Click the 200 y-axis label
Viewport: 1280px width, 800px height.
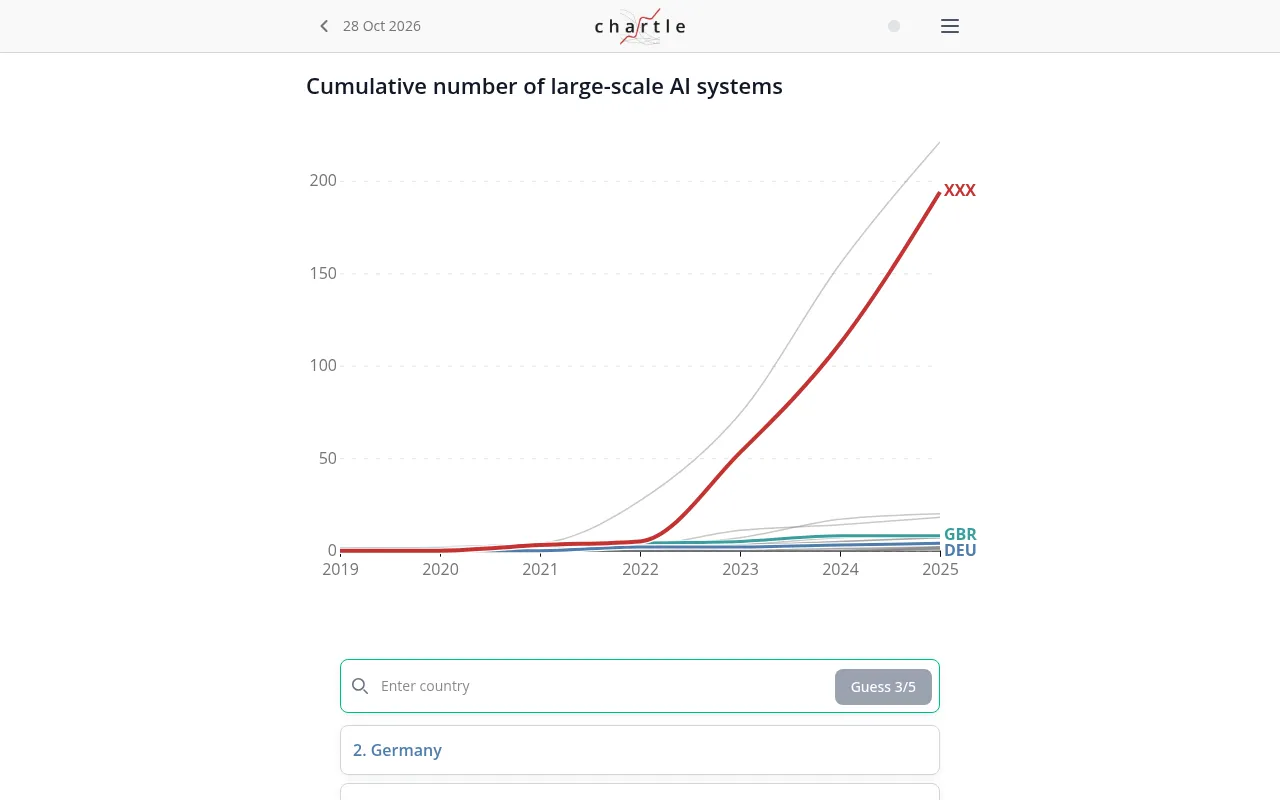point(323,181)
